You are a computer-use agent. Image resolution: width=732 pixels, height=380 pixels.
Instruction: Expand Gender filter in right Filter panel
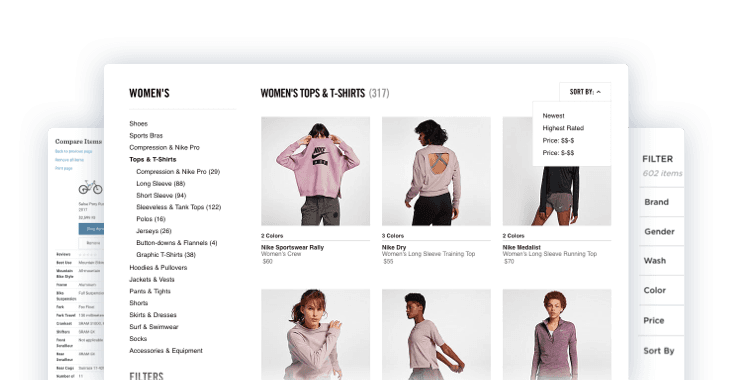coord(661,232)
